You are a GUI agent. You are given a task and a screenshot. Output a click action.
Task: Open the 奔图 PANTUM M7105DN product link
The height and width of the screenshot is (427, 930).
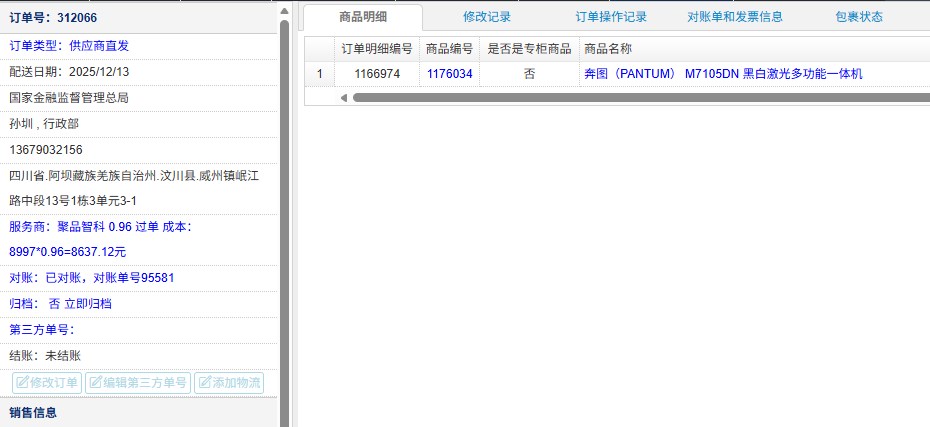722,74
